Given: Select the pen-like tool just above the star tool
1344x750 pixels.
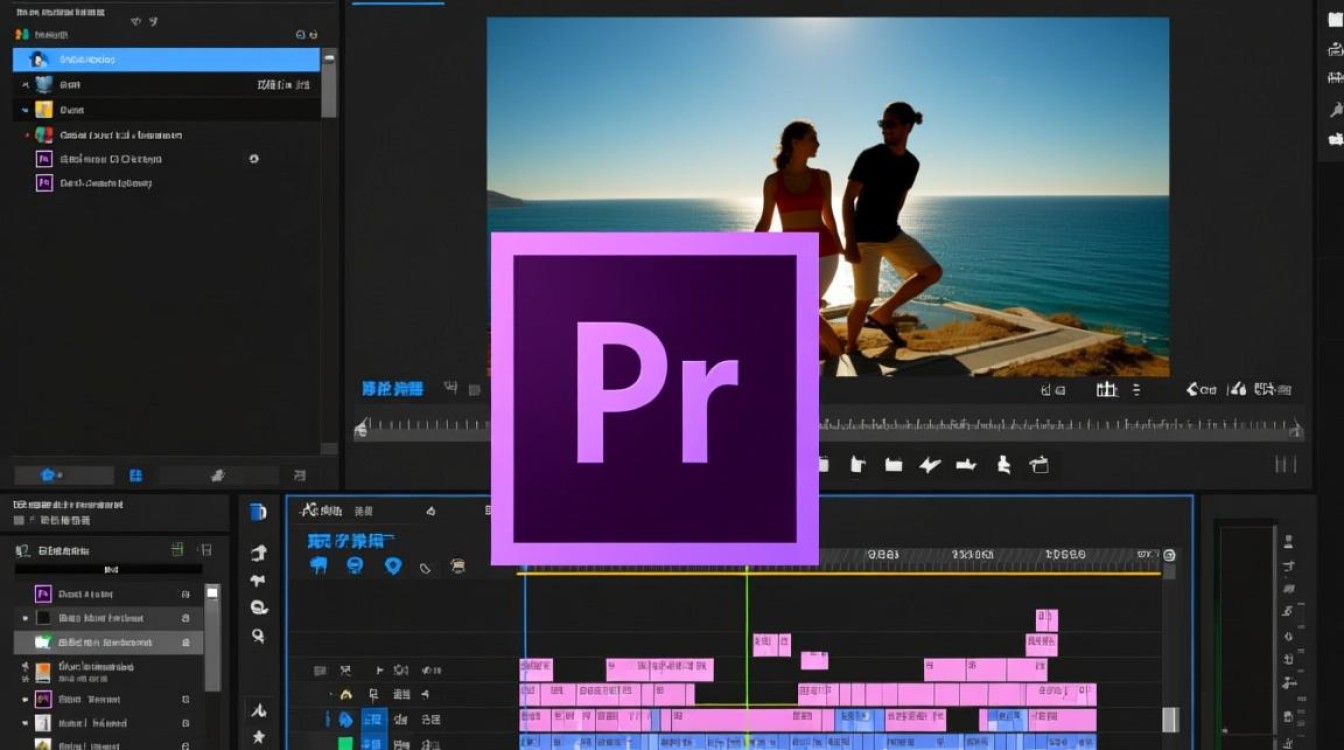Looking at the screenshot, I should pos(258,710).
